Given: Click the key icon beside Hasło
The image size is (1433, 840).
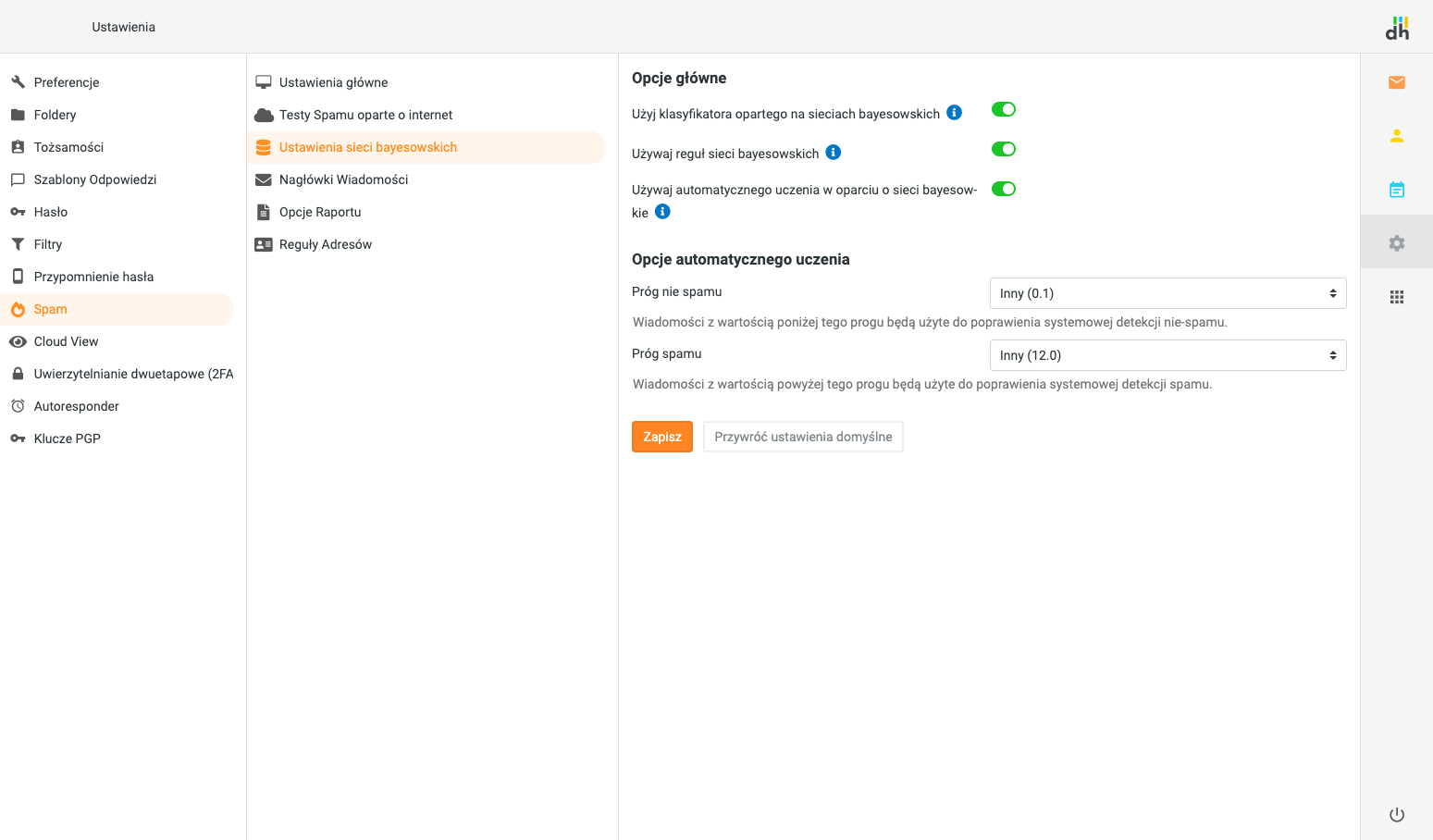Looking at the screenshot, I should pyautogui.click(x=18, y=212).
